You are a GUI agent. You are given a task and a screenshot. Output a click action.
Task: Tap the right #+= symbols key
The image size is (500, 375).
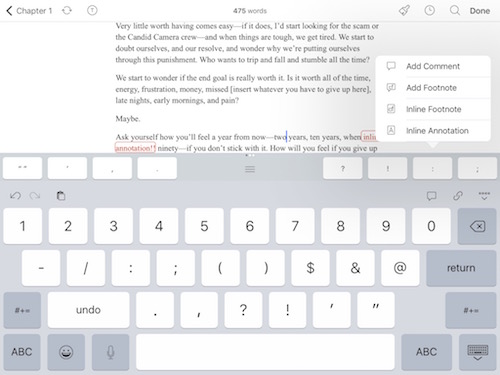click(x=471, y=310)
